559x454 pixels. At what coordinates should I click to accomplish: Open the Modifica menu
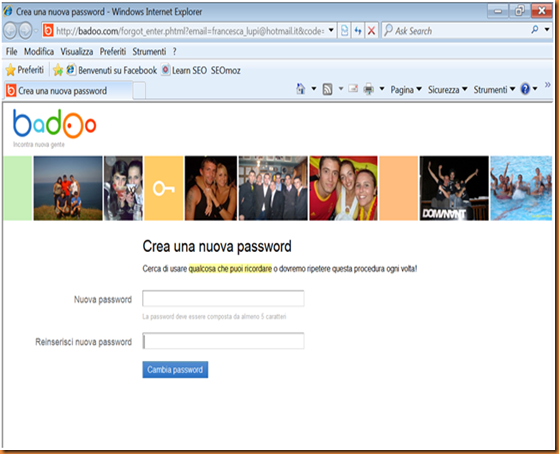coord(39,52)
